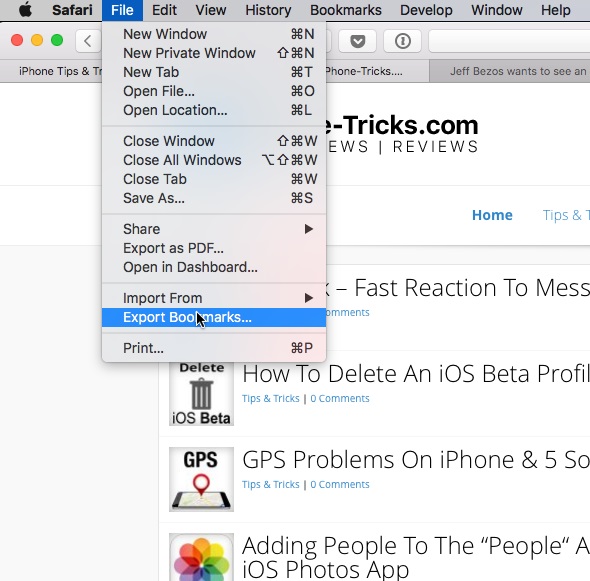Open the Window menu
Screen dimensions: 590x581
point(497,10)
